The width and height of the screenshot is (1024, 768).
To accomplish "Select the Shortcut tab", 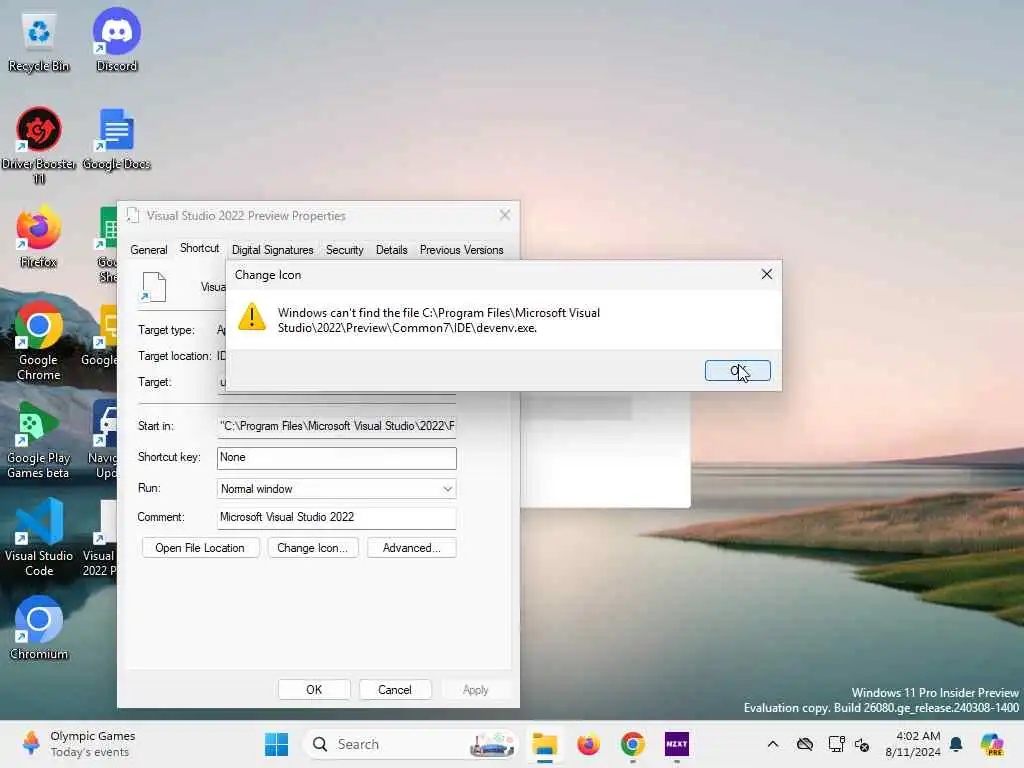I will [199, 248].
